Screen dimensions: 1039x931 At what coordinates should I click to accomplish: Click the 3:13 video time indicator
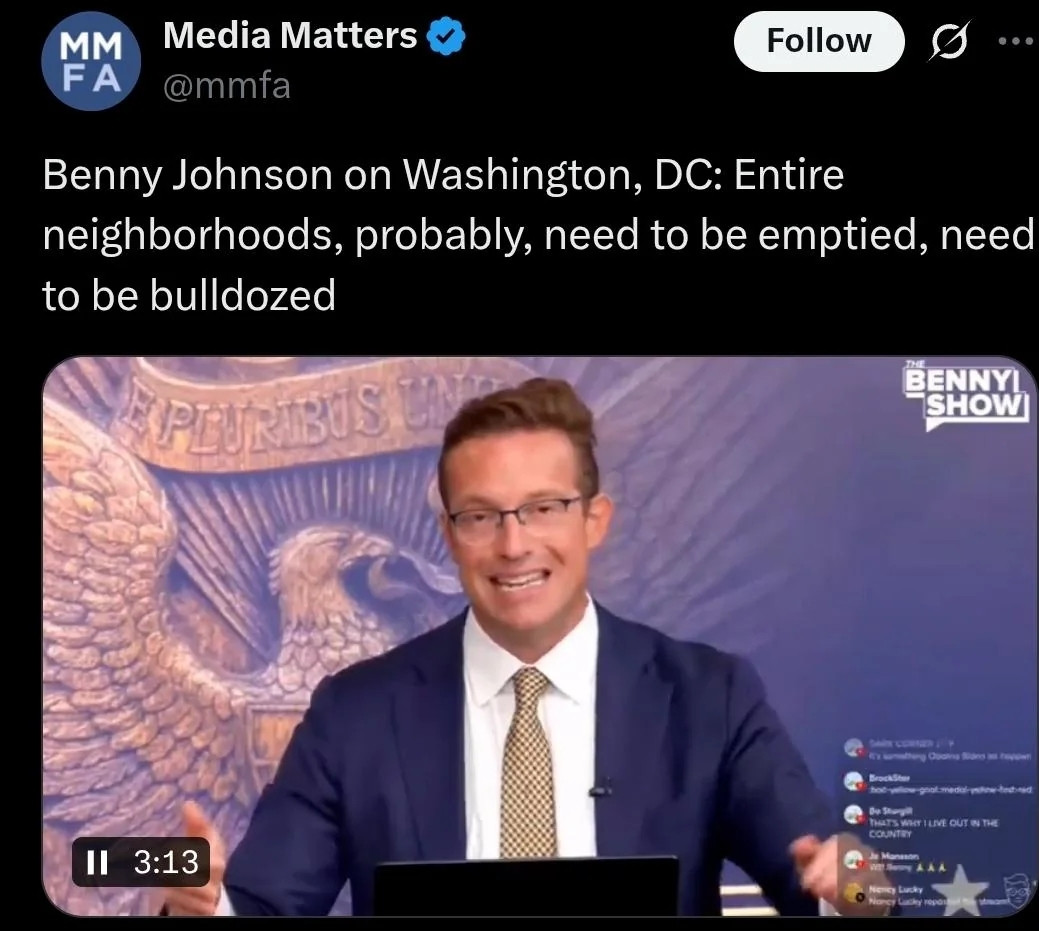[x=166, y=862]
